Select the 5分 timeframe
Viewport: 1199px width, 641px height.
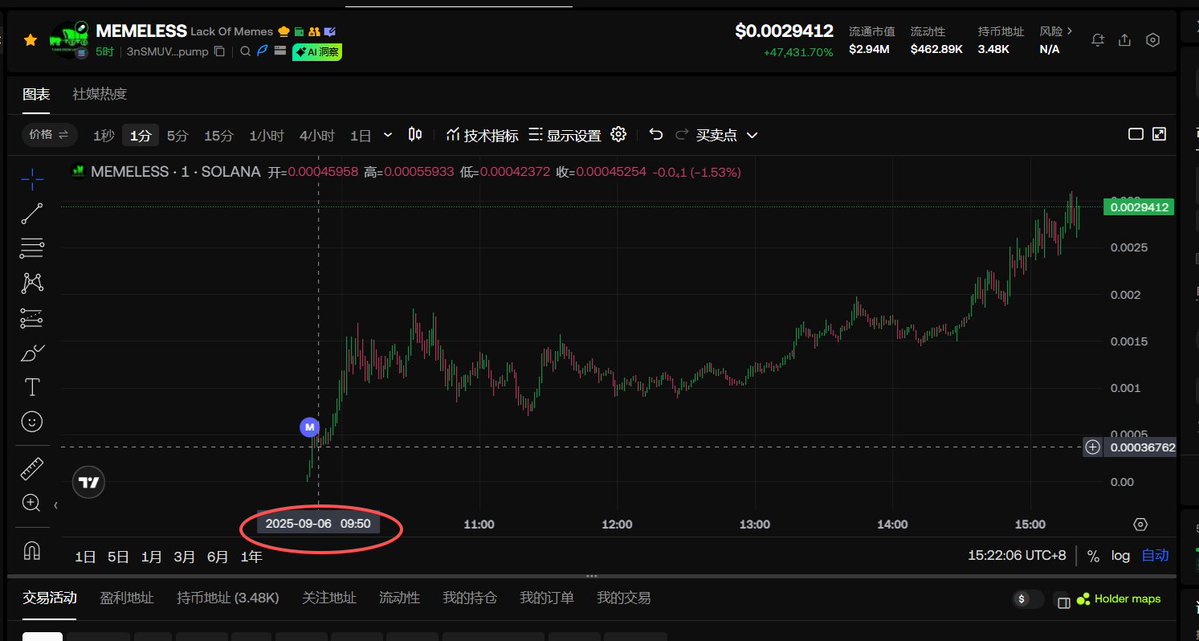(177, 135)
